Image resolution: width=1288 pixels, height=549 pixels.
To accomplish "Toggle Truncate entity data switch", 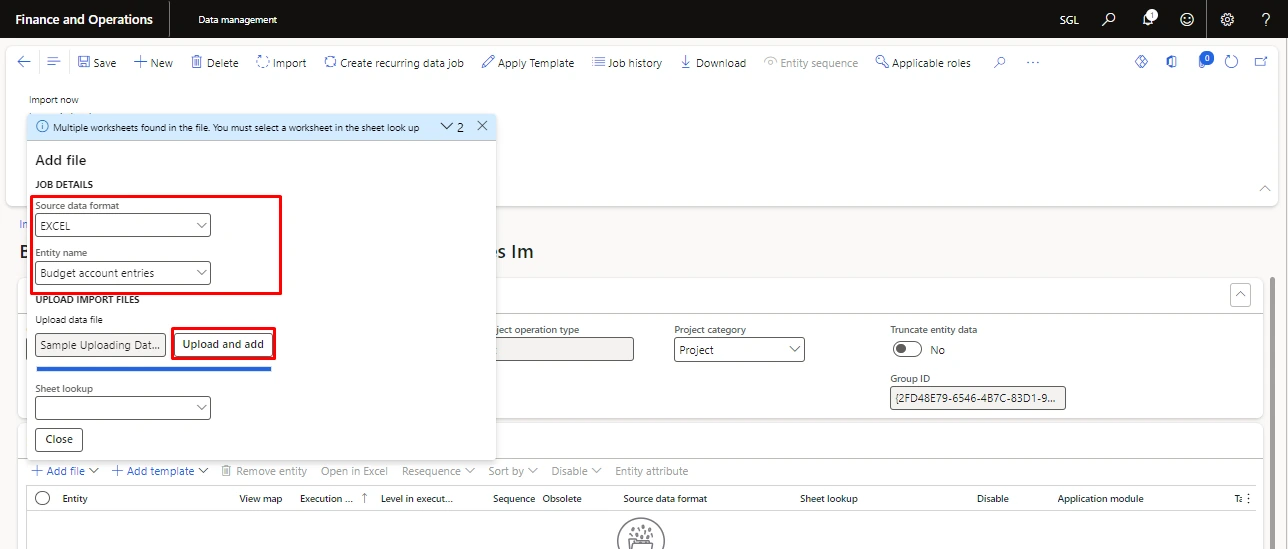I will (x=908, y=350).
